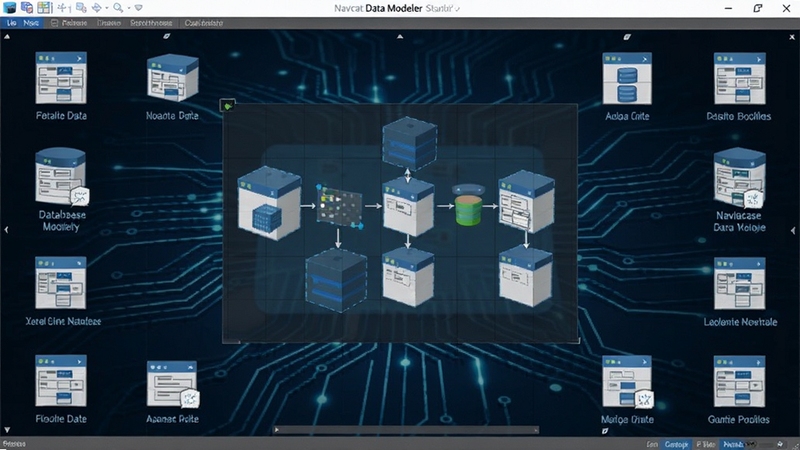The height and width of the screenshot is (450, 800).
Task: Click the icon at the status bar's right end
Action: point(780,444)
